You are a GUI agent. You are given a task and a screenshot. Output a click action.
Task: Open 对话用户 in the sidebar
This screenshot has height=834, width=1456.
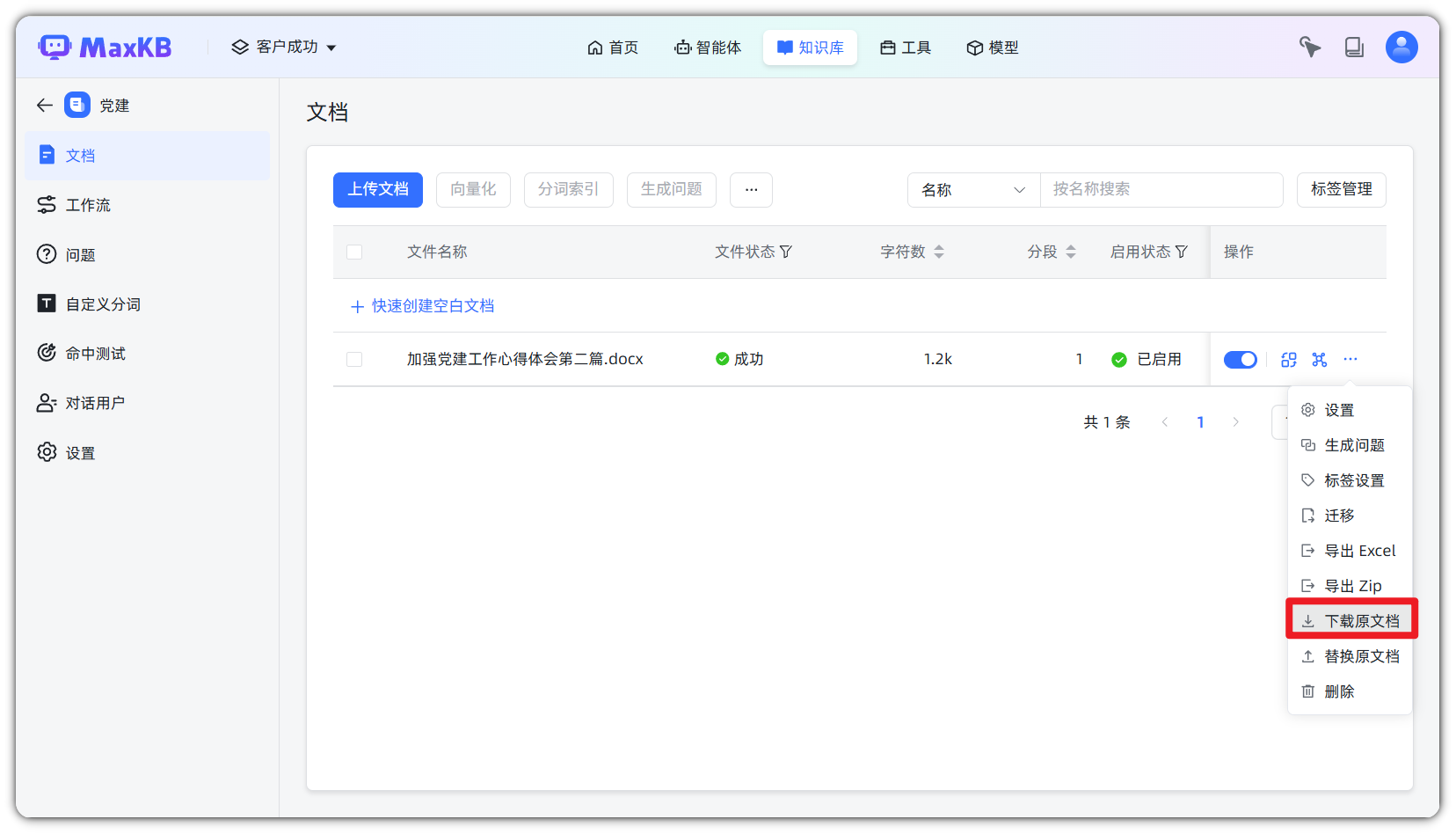click(148, 403)
